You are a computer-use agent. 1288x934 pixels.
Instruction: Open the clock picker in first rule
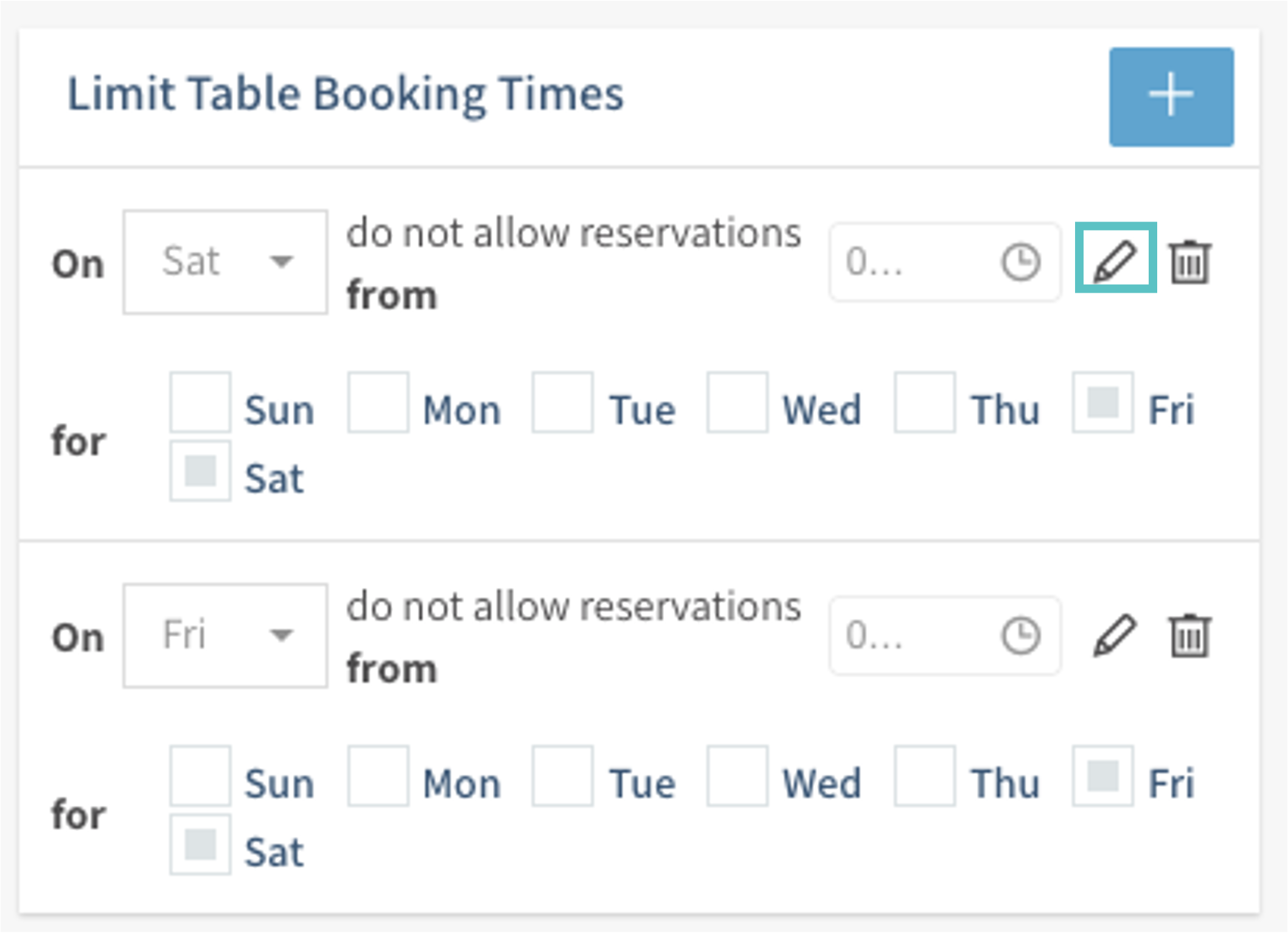(1020, 262)
